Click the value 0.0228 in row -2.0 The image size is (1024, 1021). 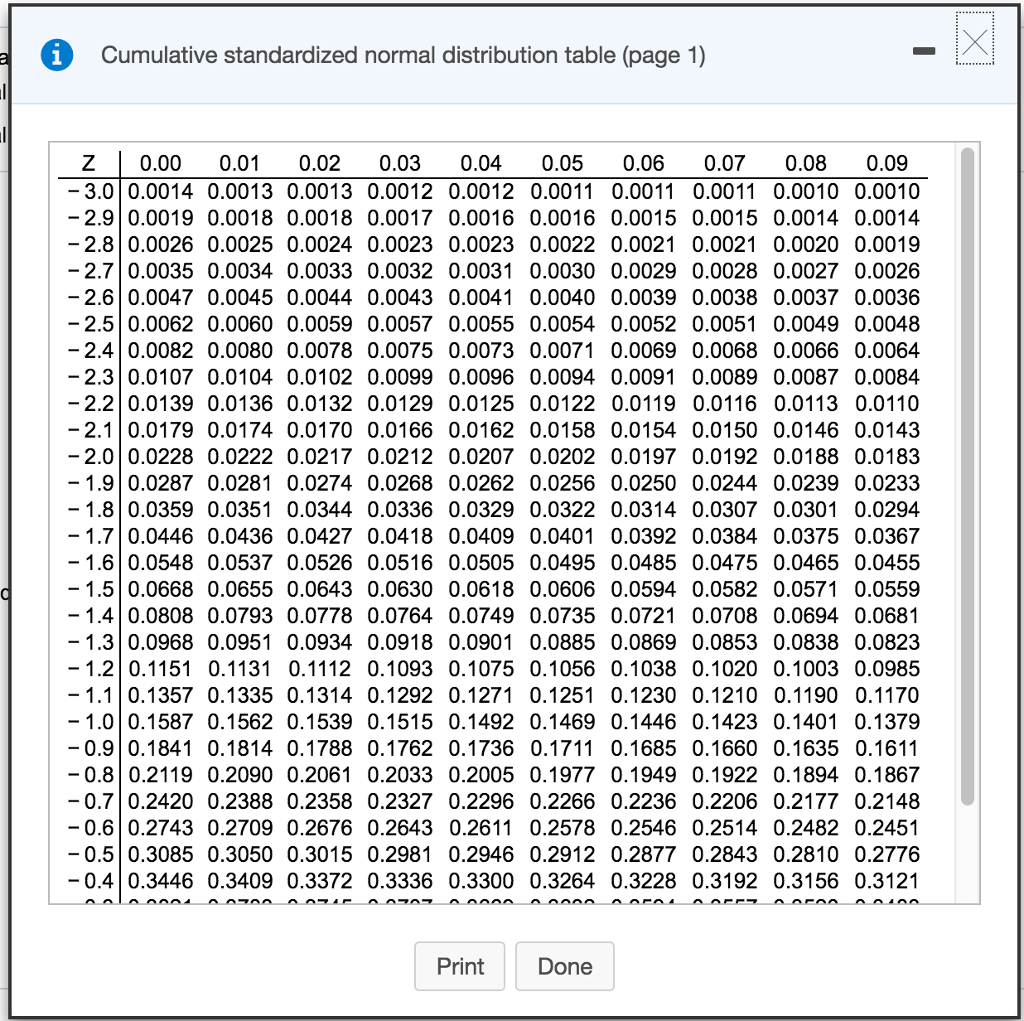161,456
